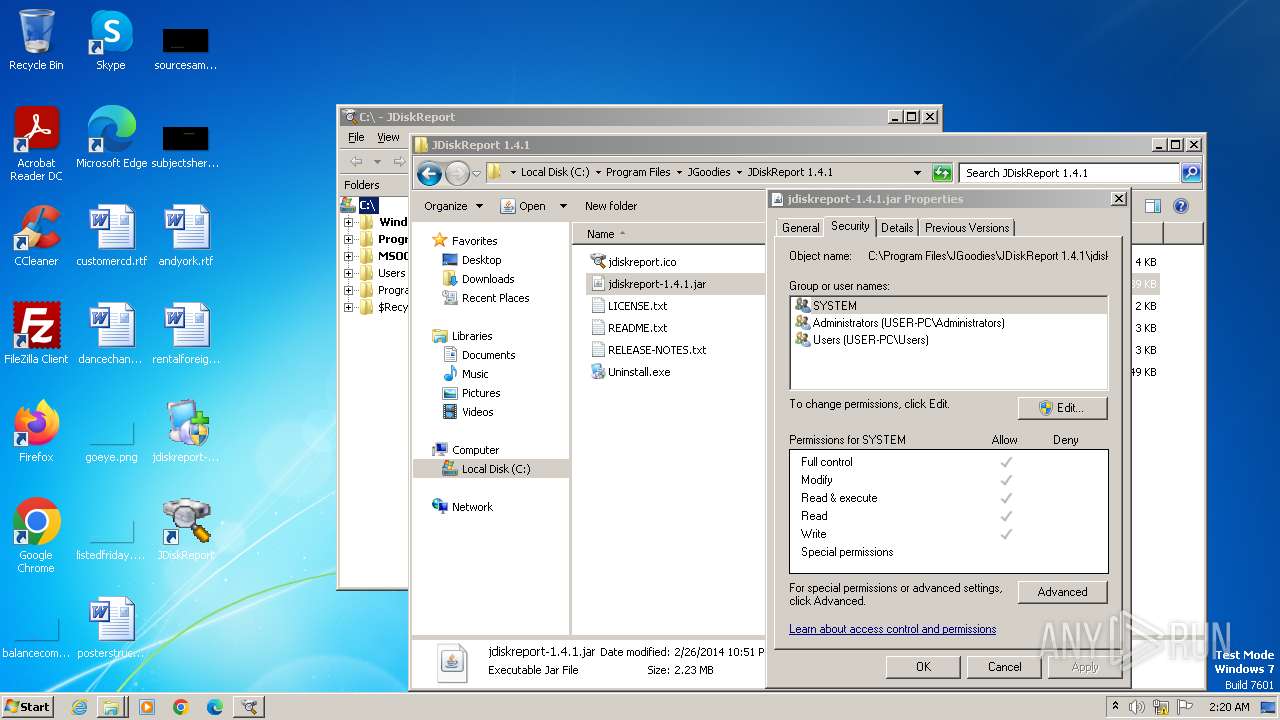1280x720 pixels.
Task: Open the File menu in JDiskReport
Action: tap(356, 137)
